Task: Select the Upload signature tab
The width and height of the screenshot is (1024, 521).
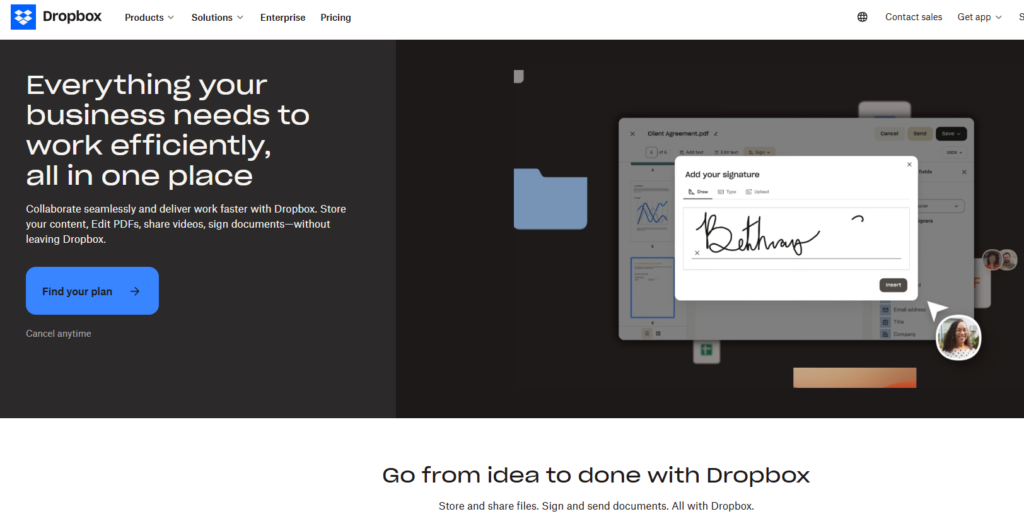Action: (x=757, y=191)
